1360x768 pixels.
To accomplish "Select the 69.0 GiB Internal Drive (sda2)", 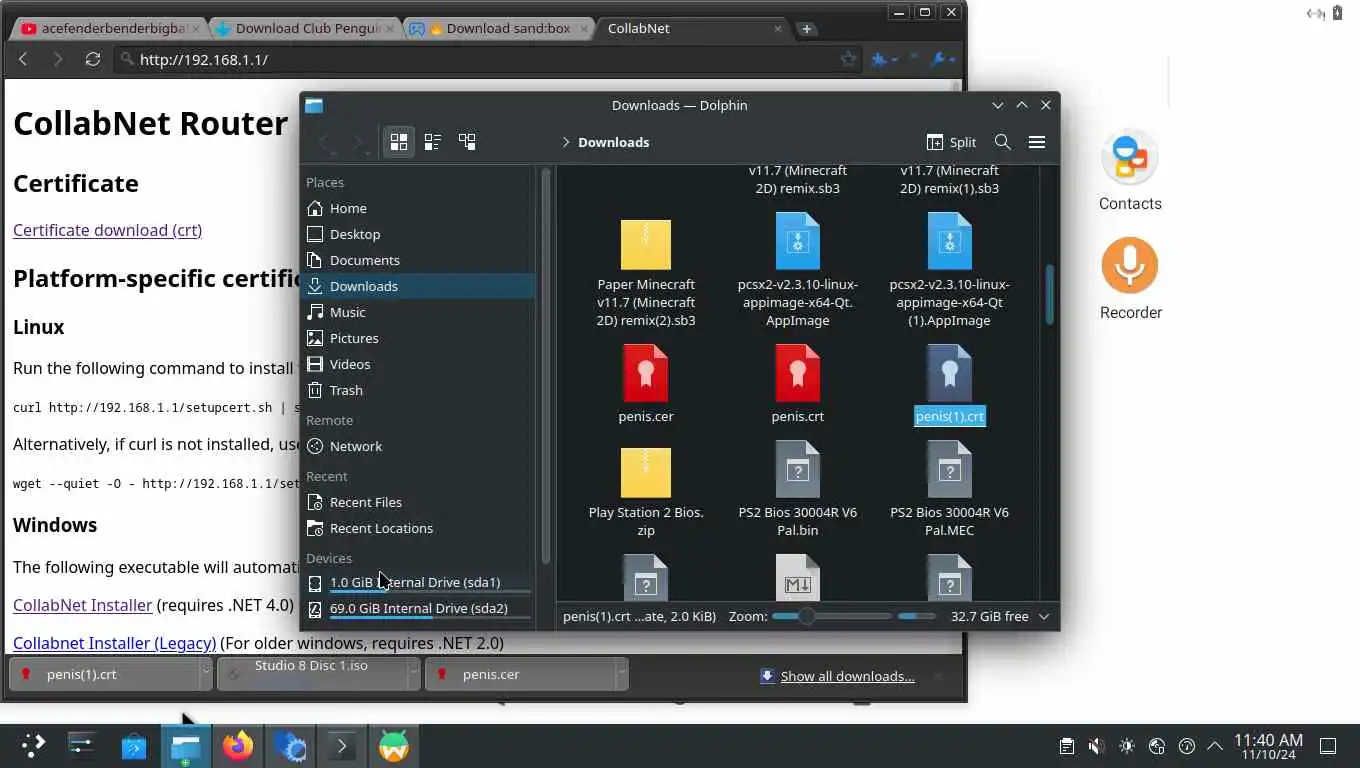I will point(420,608).
